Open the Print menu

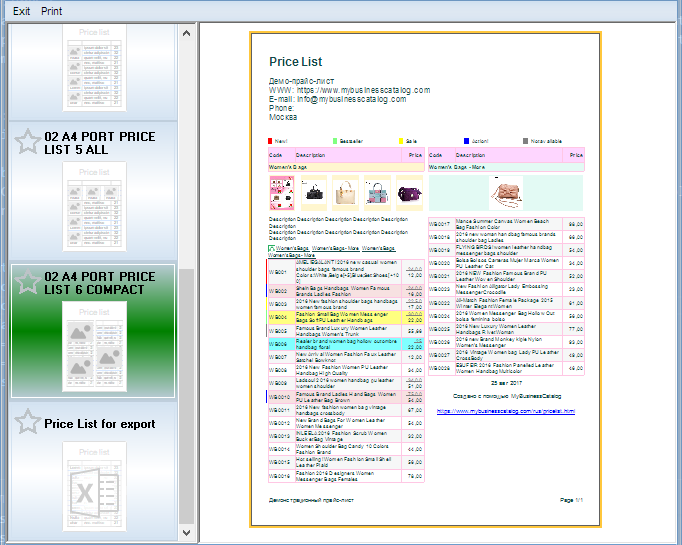pos(51,11)
